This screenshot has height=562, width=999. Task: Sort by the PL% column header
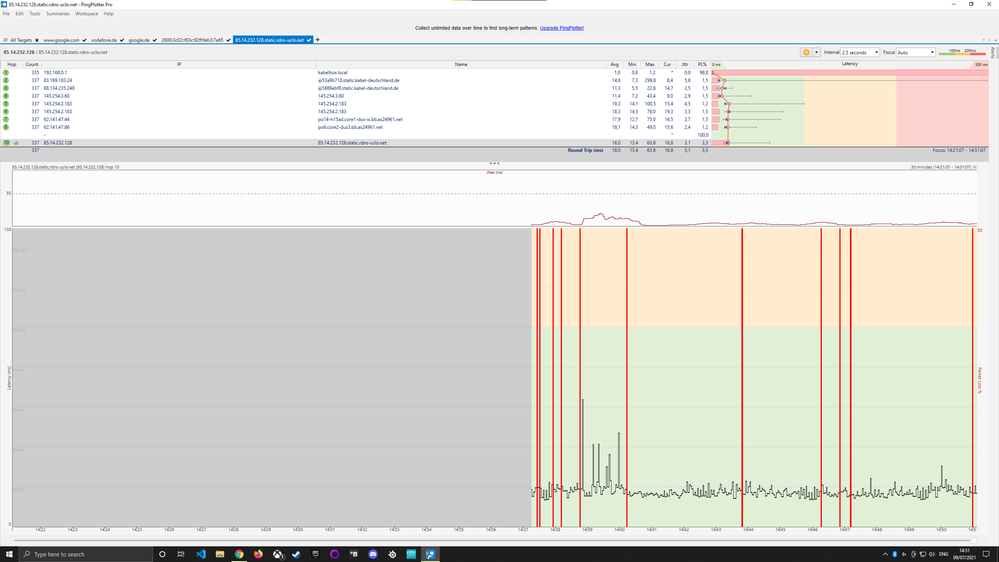pos(703,64)
